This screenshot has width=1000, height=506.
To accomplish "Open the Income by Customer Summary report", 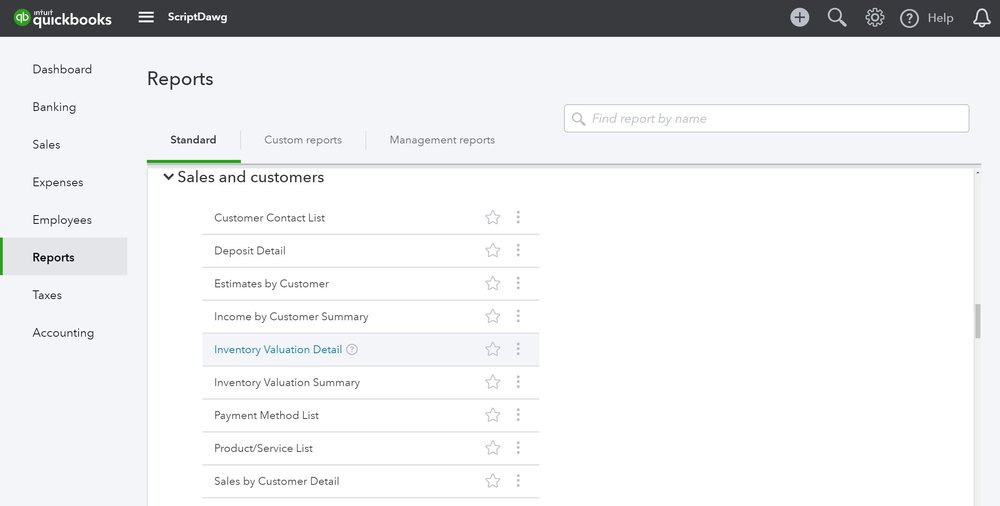I will click(x=291, y=316).
